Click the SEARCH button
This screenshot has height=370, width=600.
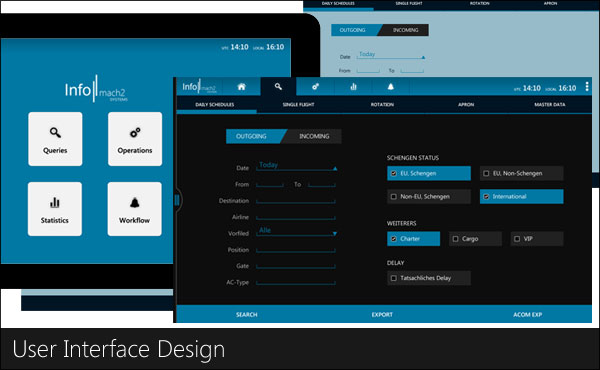pyautogui.click(x=246, y=315)
